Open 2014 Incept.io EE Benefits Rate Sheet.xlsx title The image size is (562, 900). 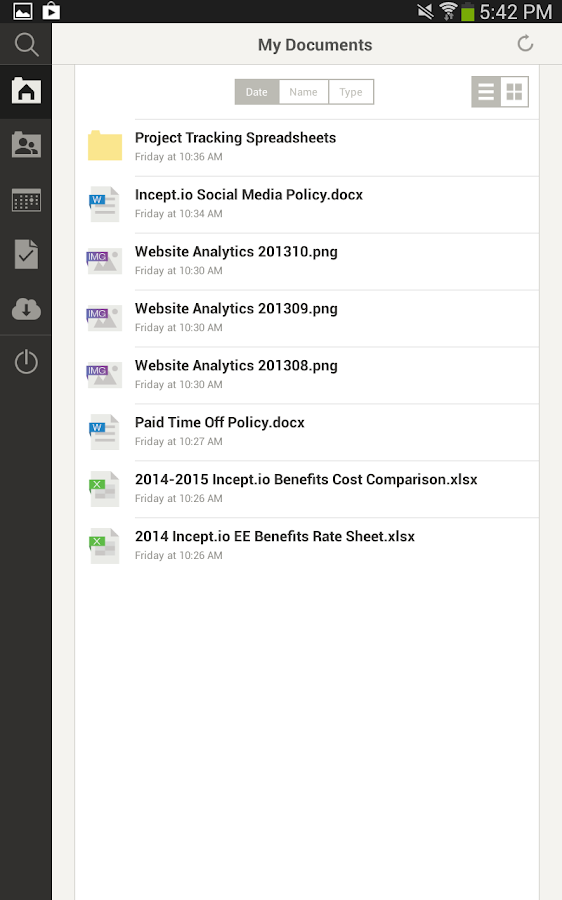point(275,536)
